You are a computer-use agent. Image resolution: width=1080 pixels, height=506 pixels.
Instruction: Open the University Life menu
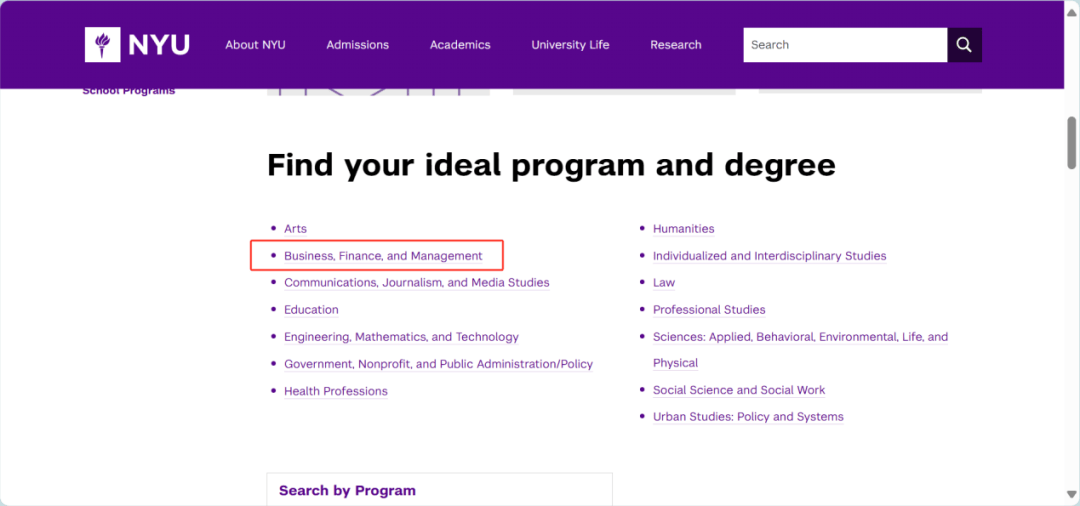pyautogui.click(x=570, y=45)
